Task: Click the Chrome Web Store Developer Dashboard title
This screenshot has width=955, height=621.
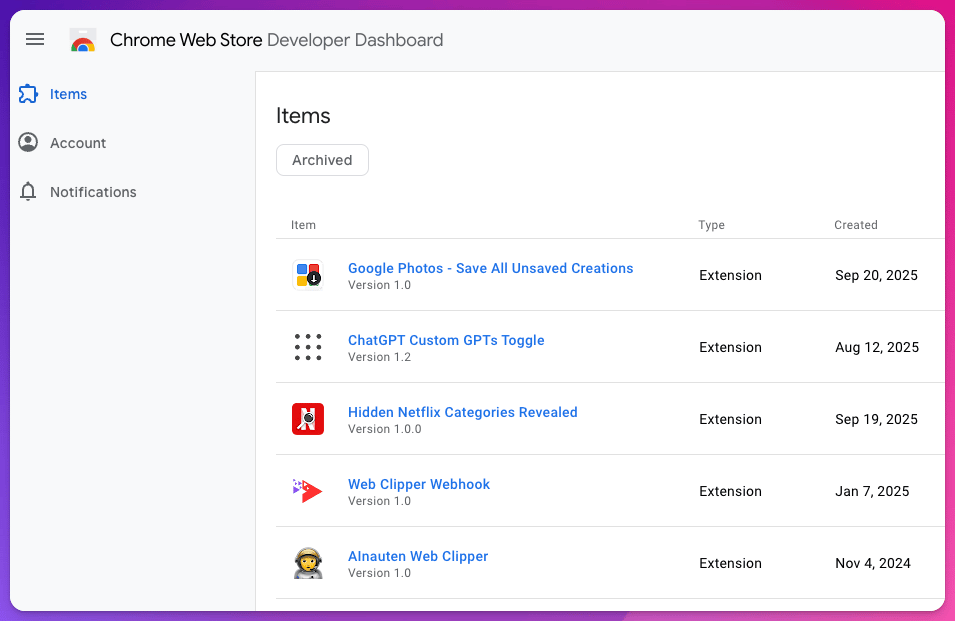Action: (x=277, y=40)
